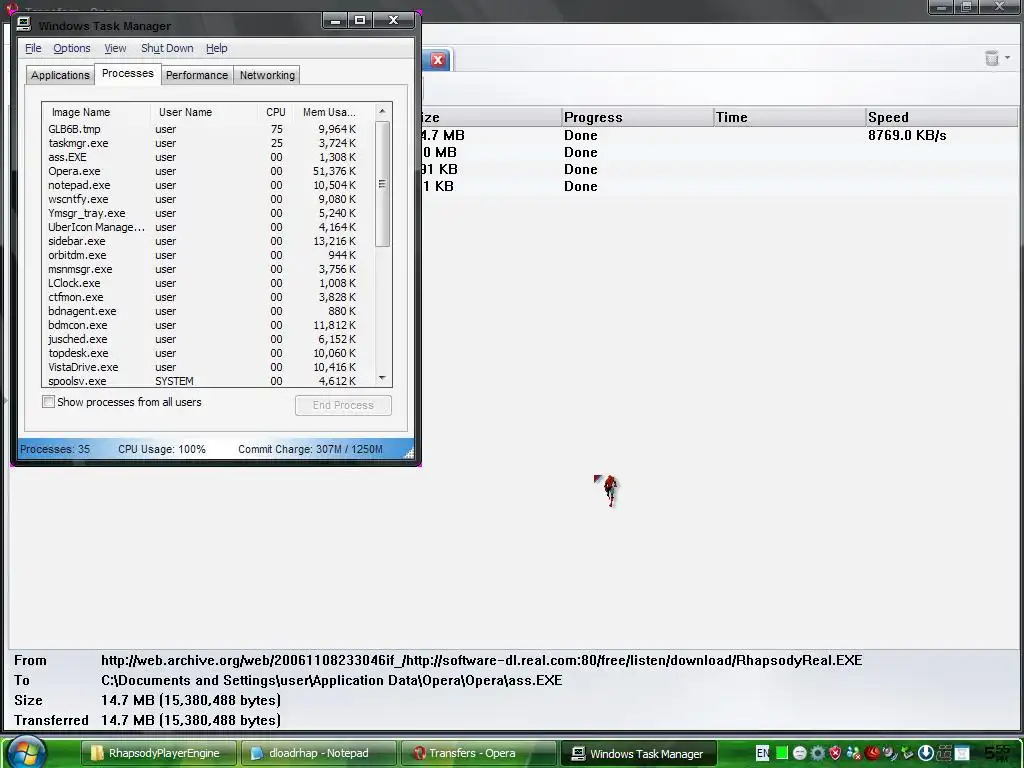This screenshot has width=1024, height=768.
Task: Select the Opera.exe process
Action: (208, 171)
